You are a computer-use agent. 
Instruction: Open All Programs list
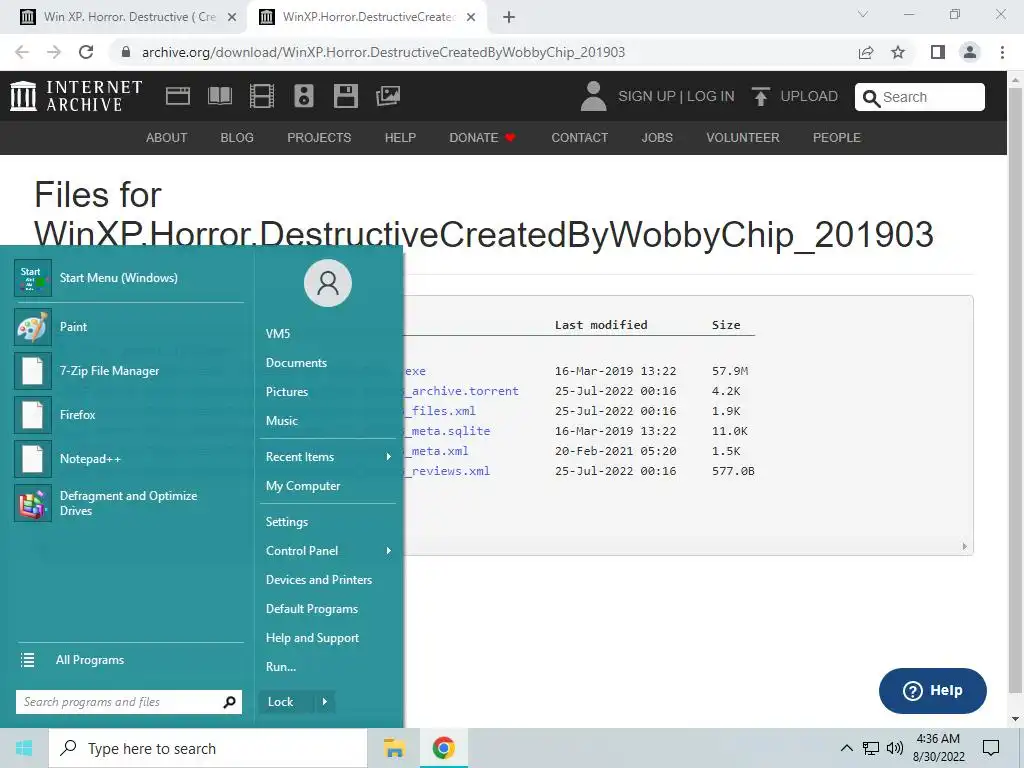[129, 660]
